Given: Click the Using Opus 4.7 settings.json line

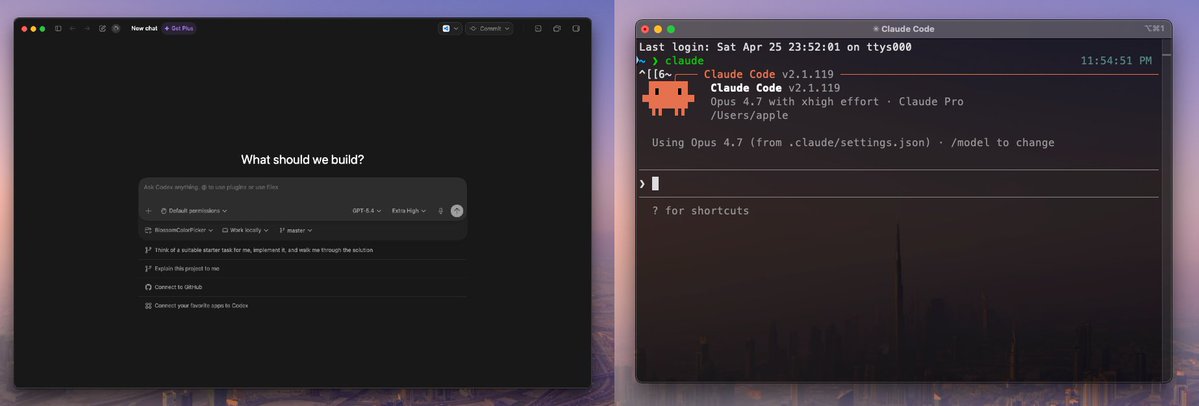Looking at the screenshot, I should pyautogui.click(x=853, y=143).
